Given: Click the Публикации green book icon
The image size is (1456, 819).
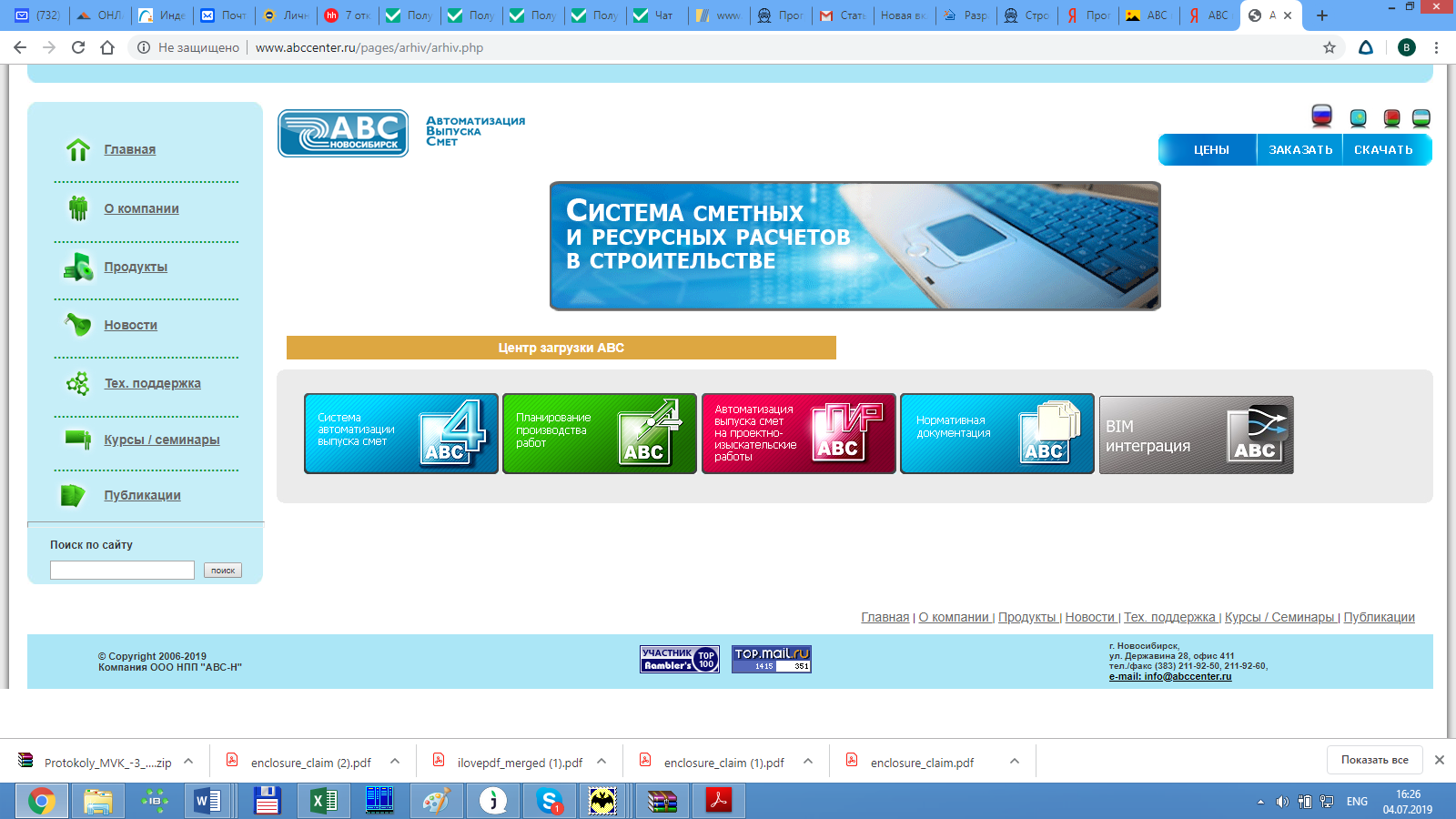Looking at the screenshot, I should (73, 495).
